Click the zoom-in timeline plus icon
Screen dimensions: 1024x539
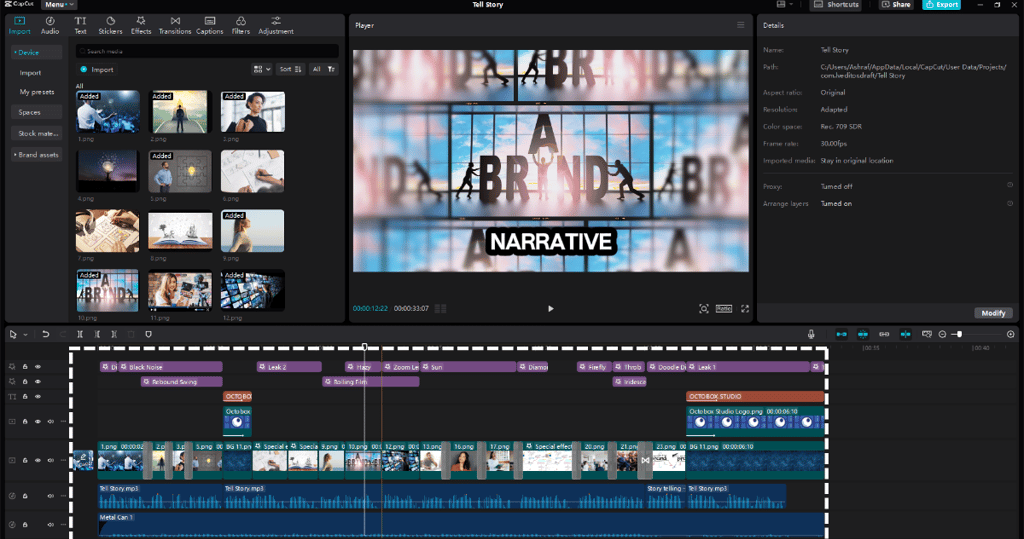pyautogui.click(x=1010, y=334)
